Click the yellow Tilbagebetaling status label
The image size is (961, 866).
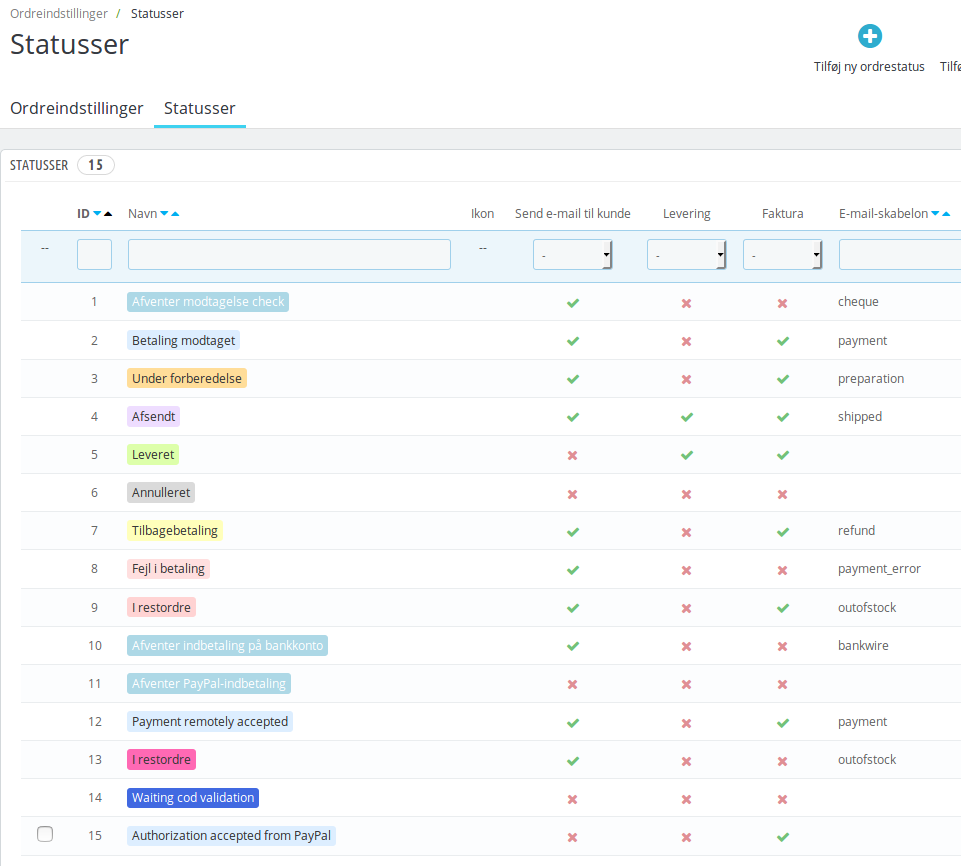pyautogui.click(x=175, y=530)
